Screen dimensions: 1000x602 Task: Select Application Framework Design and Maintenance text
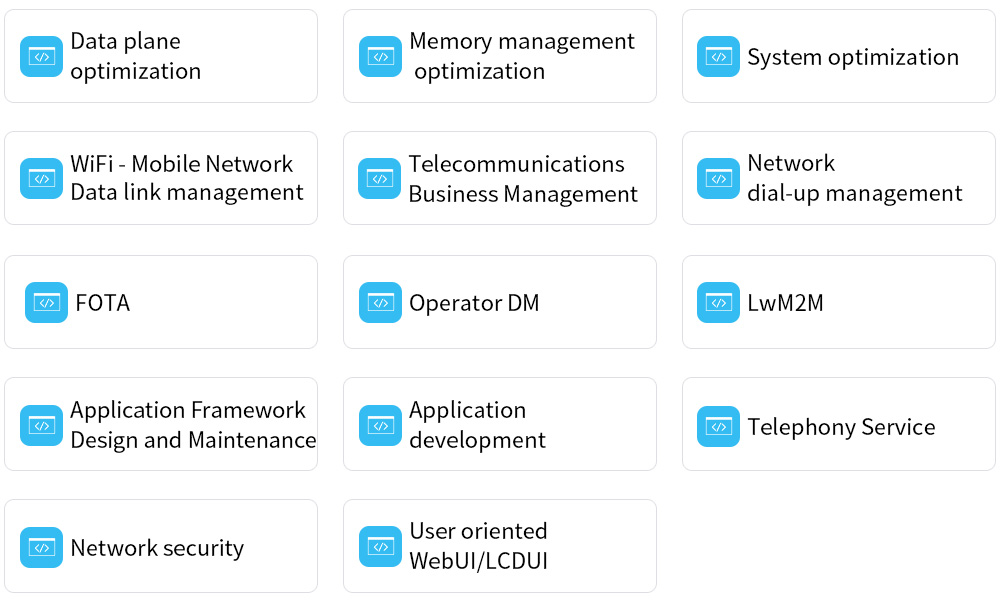(x=192, y=425)
